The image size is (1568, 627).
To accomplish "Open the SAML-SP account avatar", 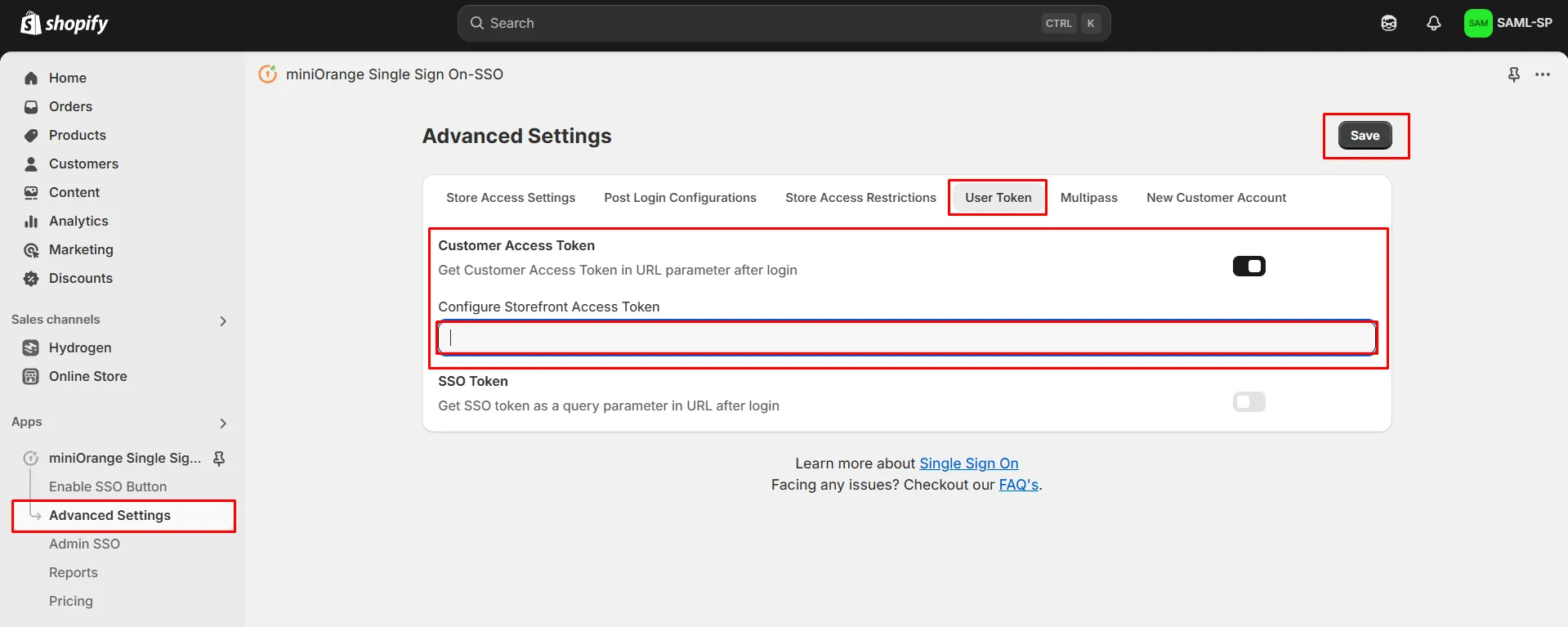I will click(x=1478, y=23).
